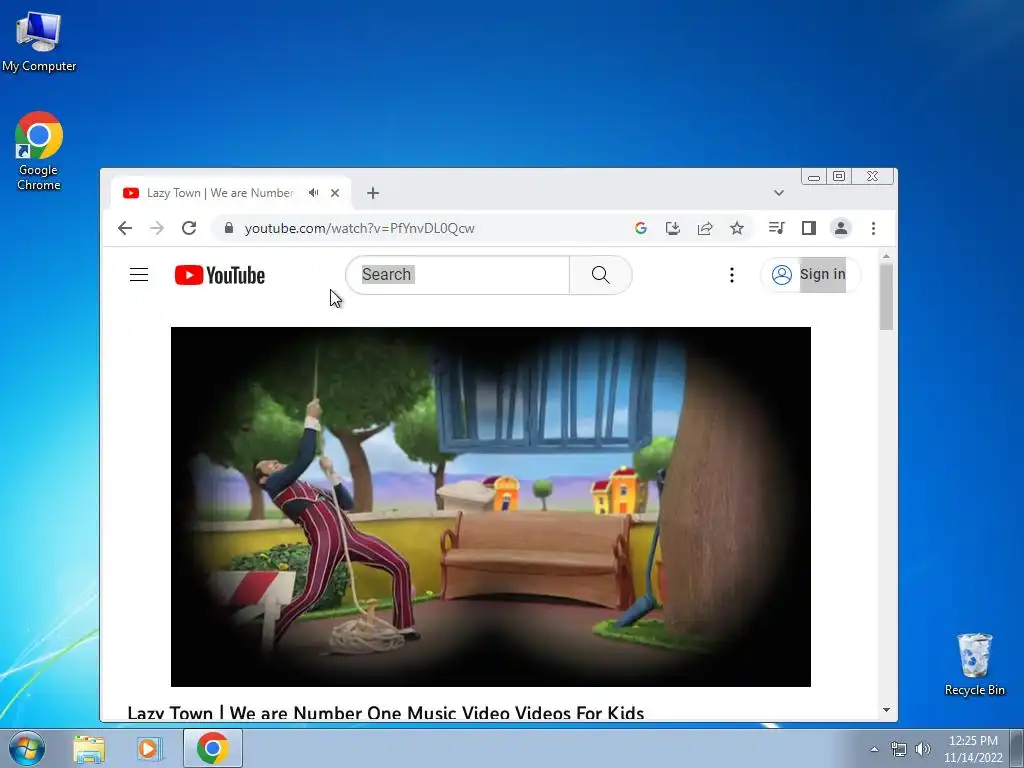The width and height of the screenshot is (1024, 768).
Task: Toggle Chrome side panel
Action: (x=808, y=228)
